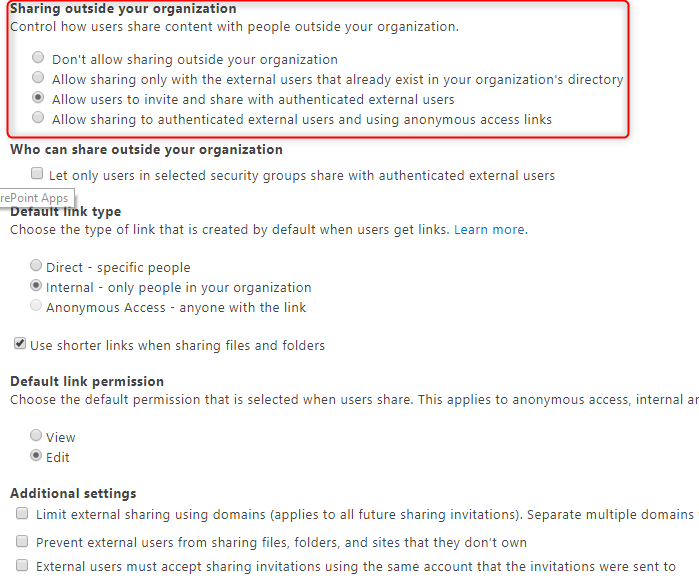
Task: Enable limit external sharing using domains
Action: tap(22, 513)
